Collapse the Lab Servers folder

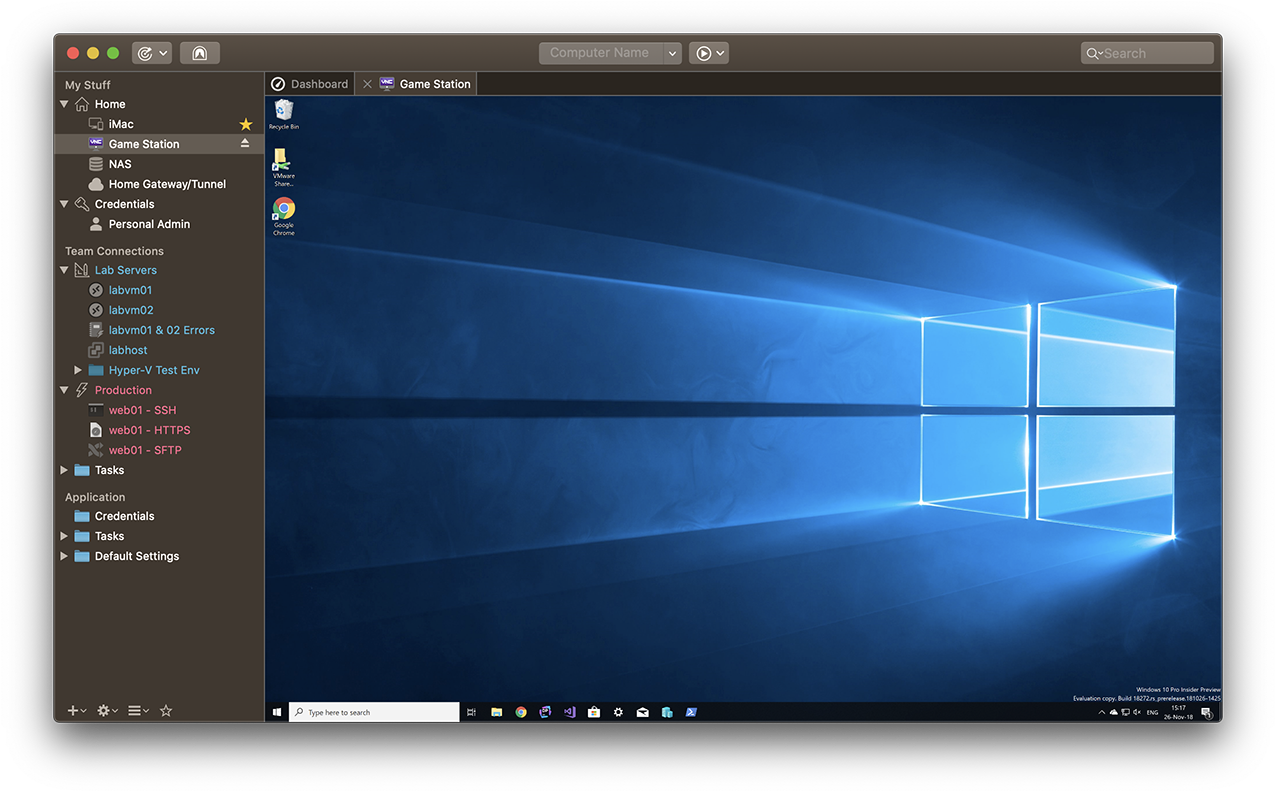tap(65, 270)
